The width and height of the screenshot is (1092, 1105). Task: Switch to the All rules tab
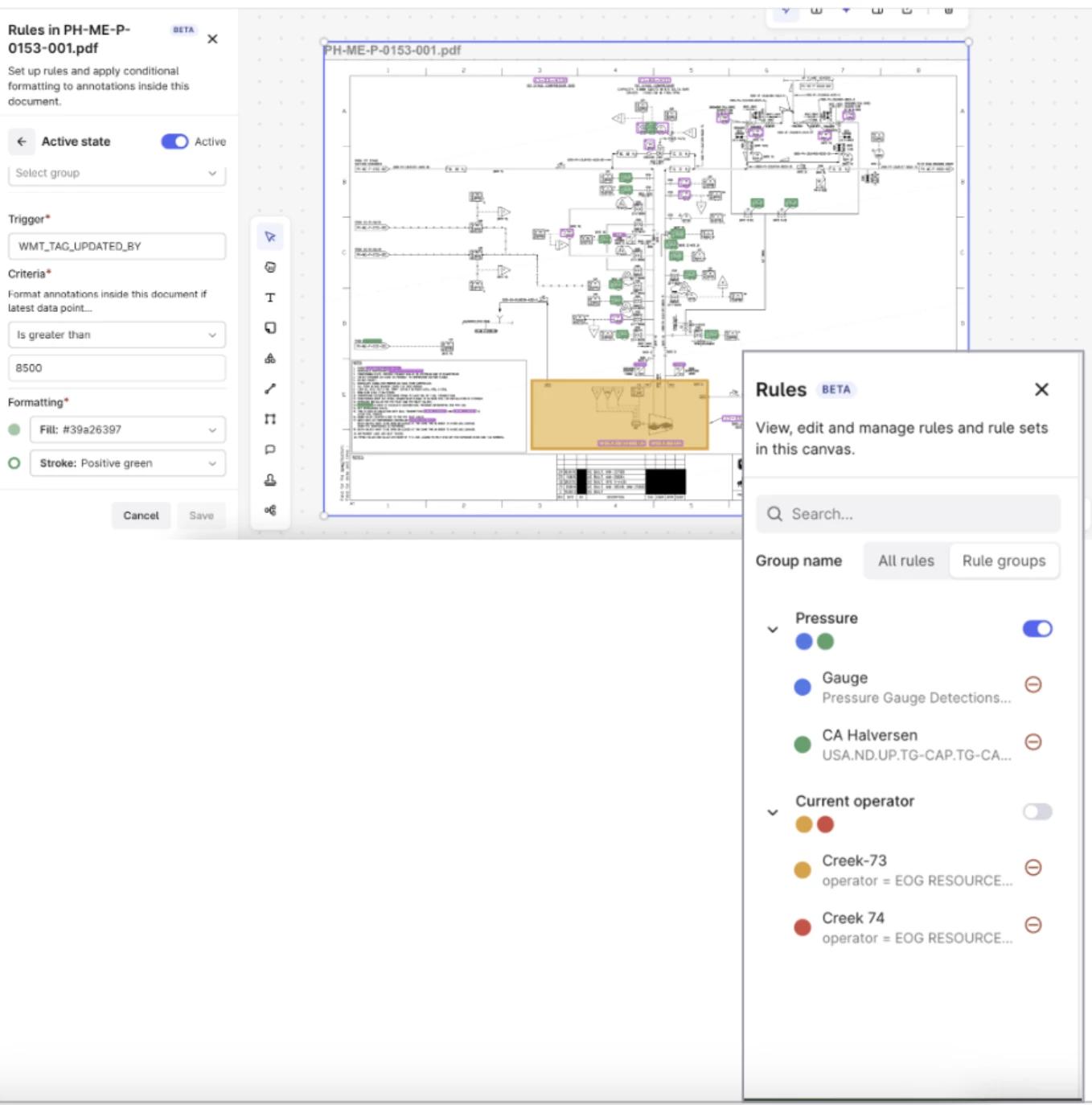click(906, 561)
